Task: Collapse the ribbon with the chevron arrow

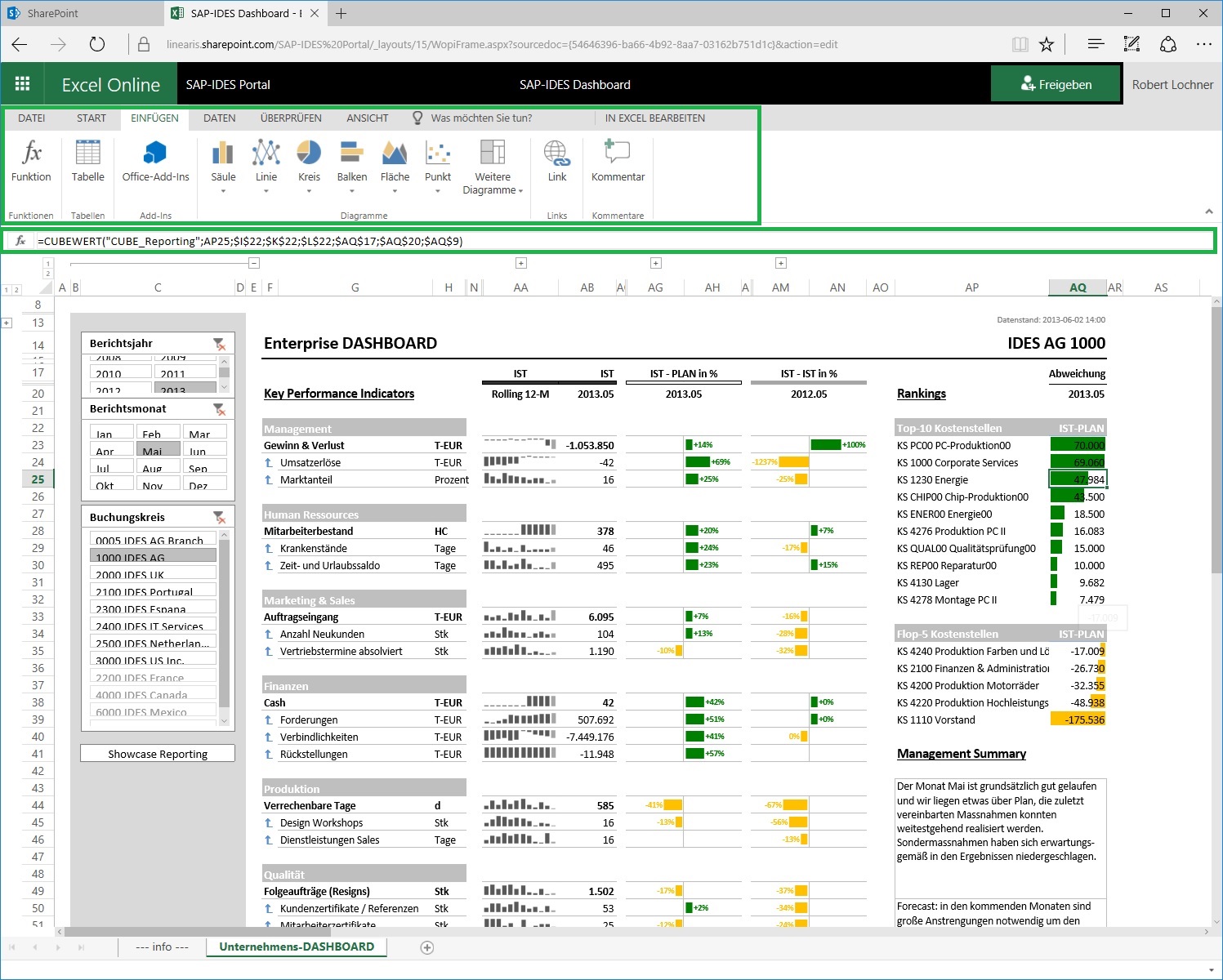Action: click(x=1209, y=212)
